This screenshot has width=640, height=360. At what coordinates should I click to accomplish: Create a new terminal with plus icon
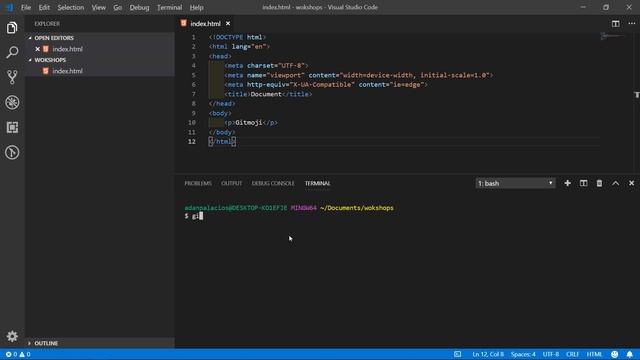click(567, 183)
